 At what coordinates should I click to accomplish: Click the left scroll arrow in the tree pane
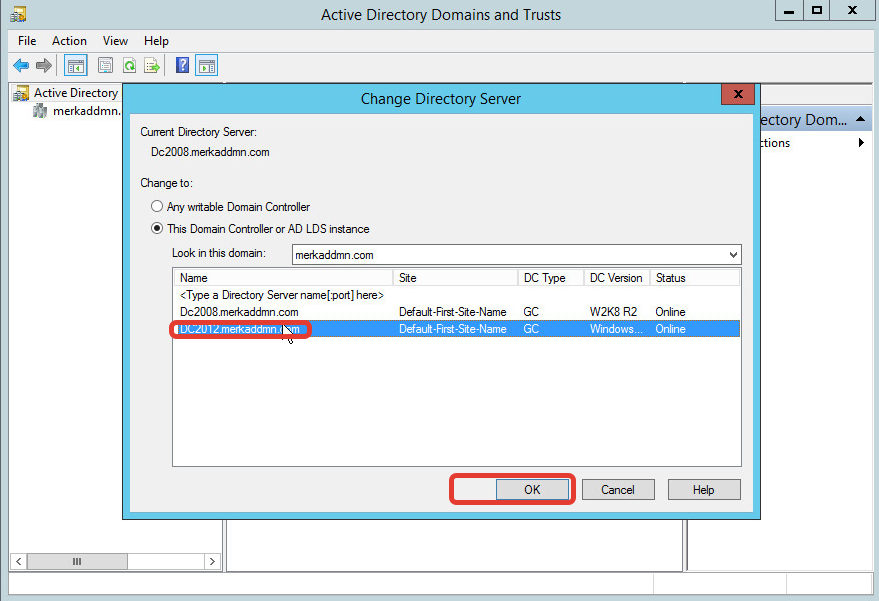click(18, 561)
